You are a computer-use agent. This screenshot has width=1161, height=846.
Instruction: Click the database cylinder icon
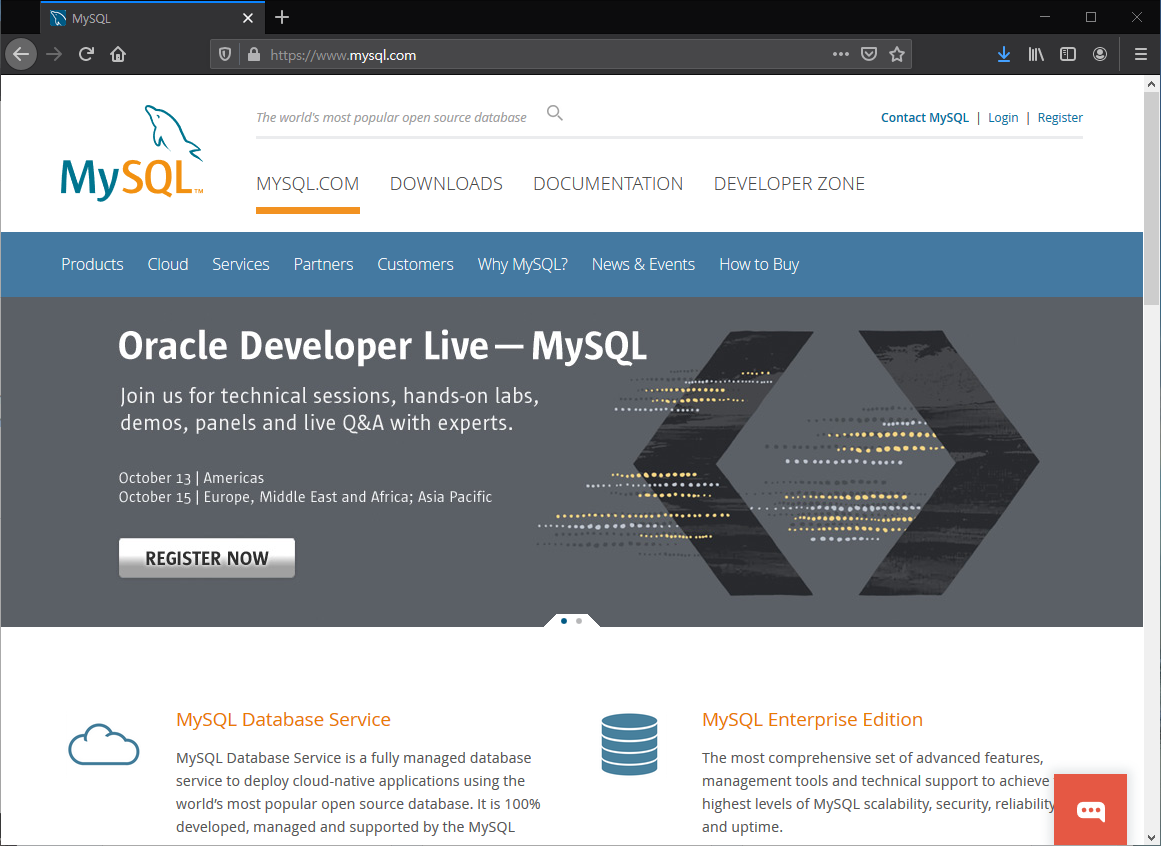point(629,744)
